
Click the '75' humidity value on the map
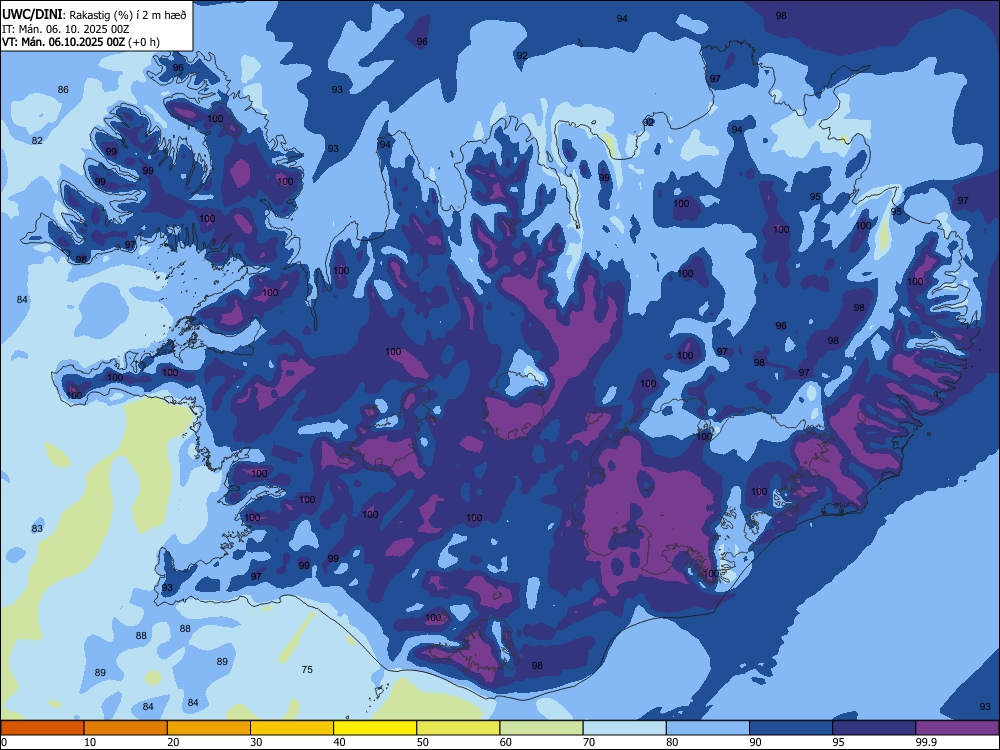pyautogui.click(x=307, y=669)
